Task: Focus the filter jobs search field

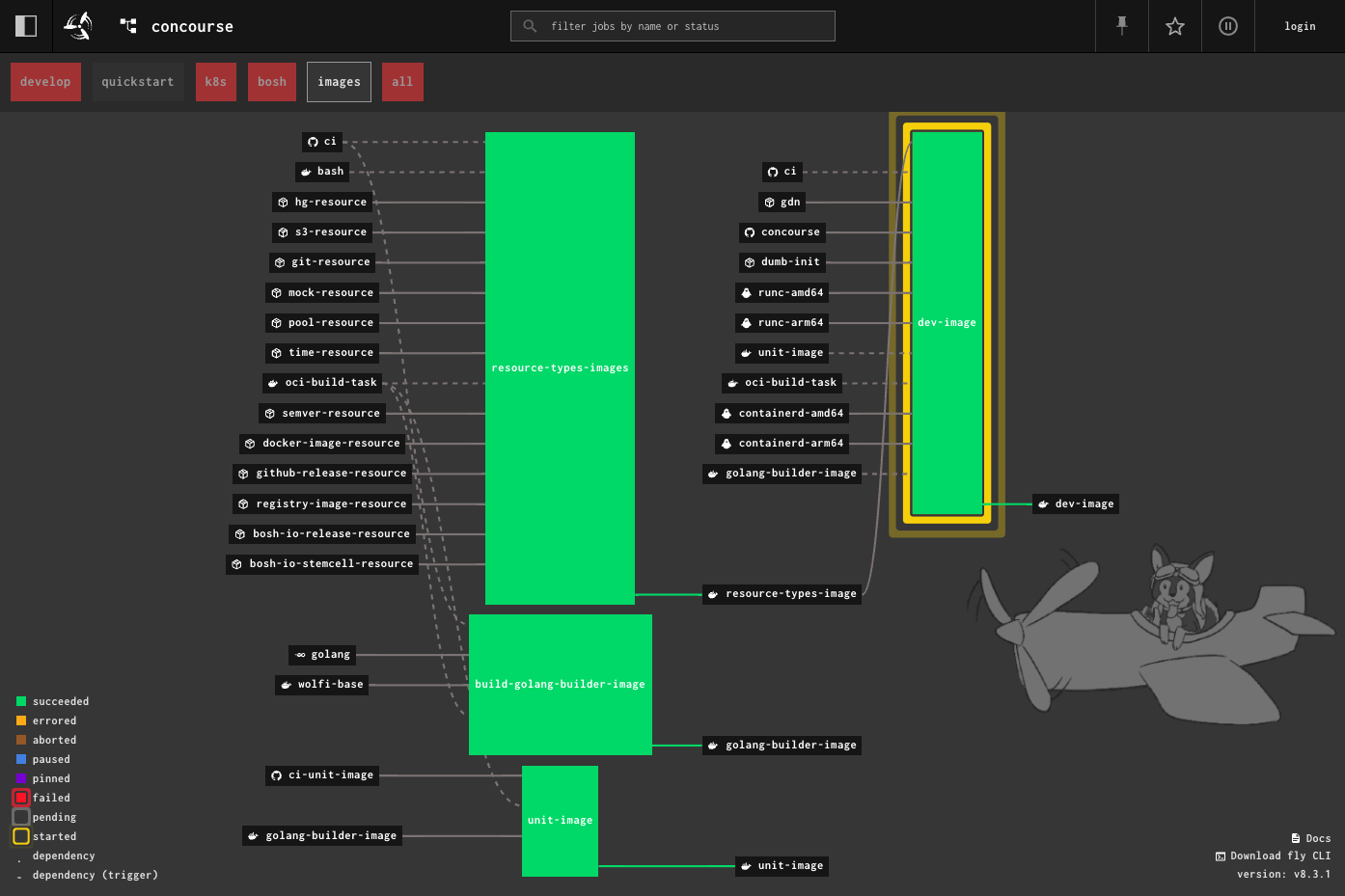Action: click(672, 26)
